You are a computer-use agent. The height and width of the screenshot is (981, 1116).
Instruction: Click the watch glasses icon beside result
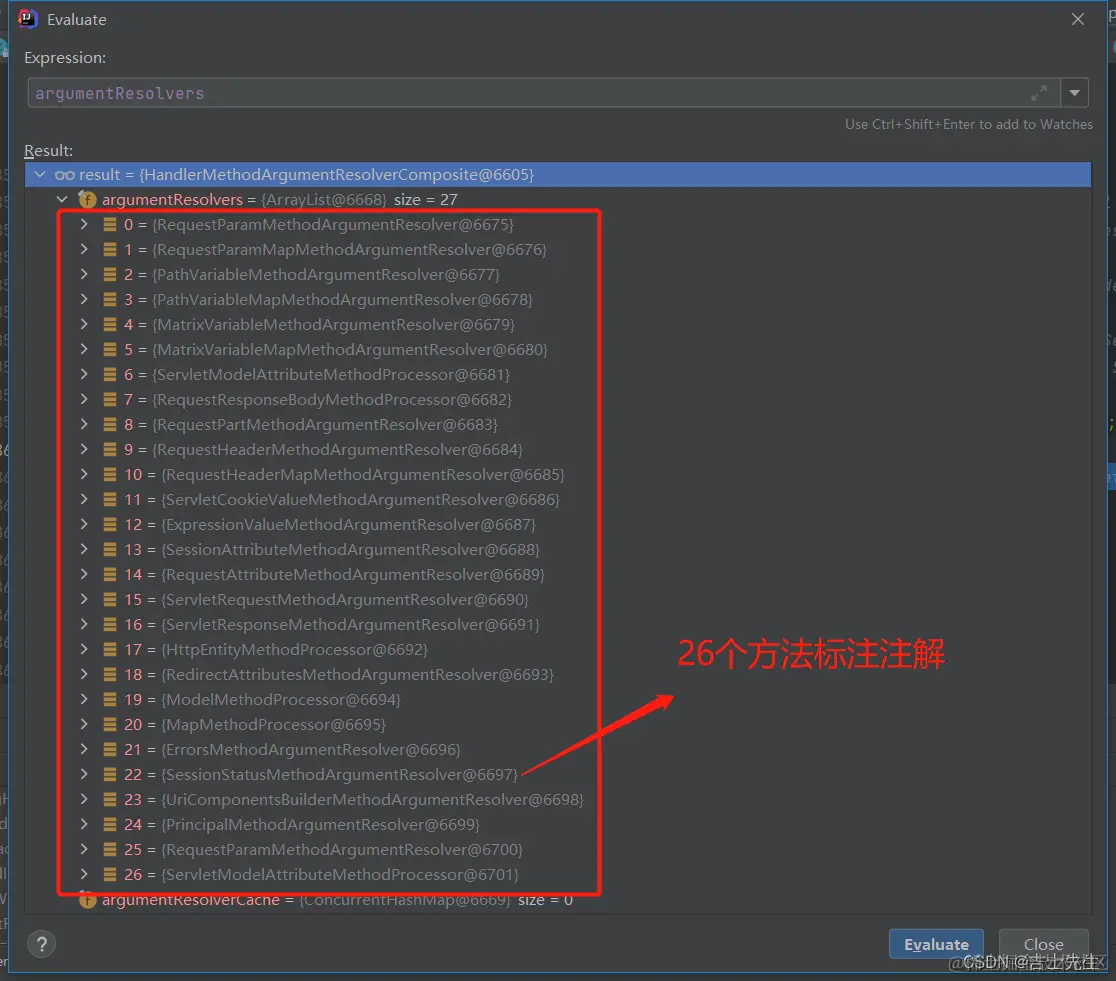tap(65, 174)
